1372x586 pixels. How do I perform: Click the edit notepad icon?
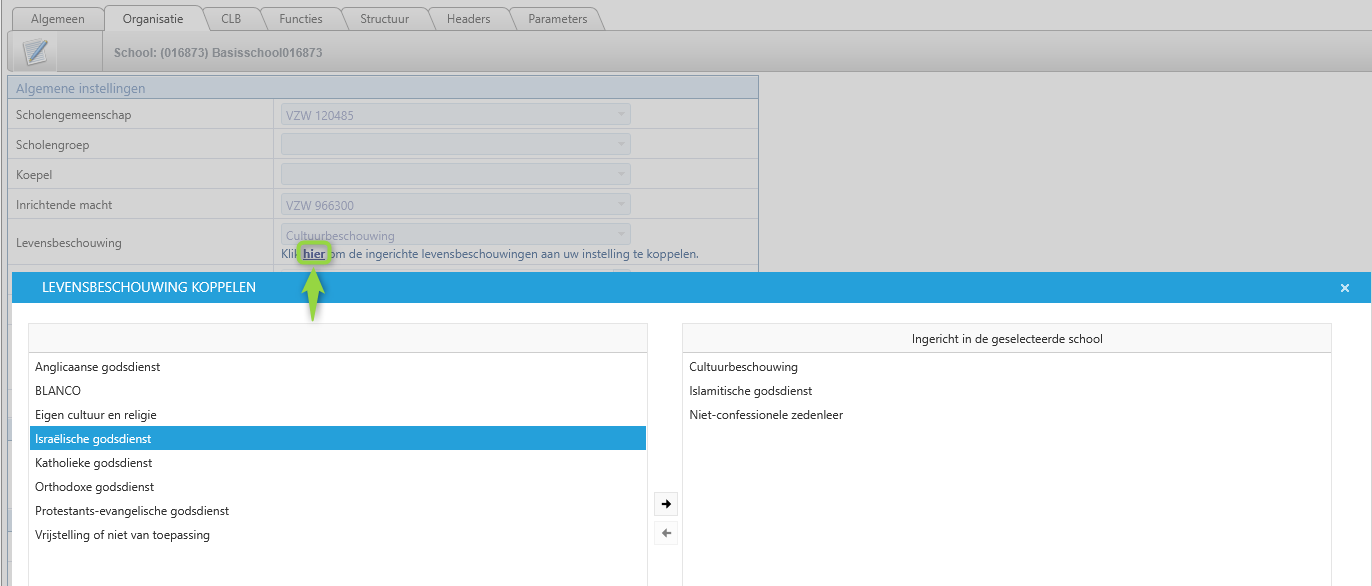coord(35,52)
